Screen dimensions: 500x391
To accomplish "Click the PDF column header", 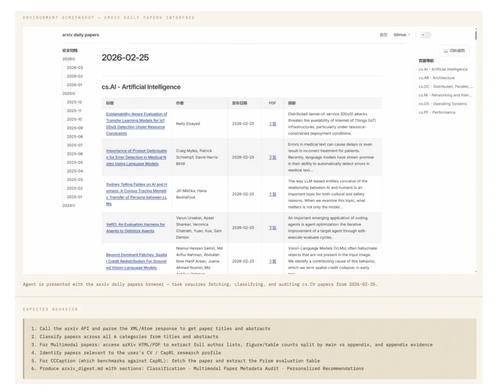I will (x=272, y=103).
